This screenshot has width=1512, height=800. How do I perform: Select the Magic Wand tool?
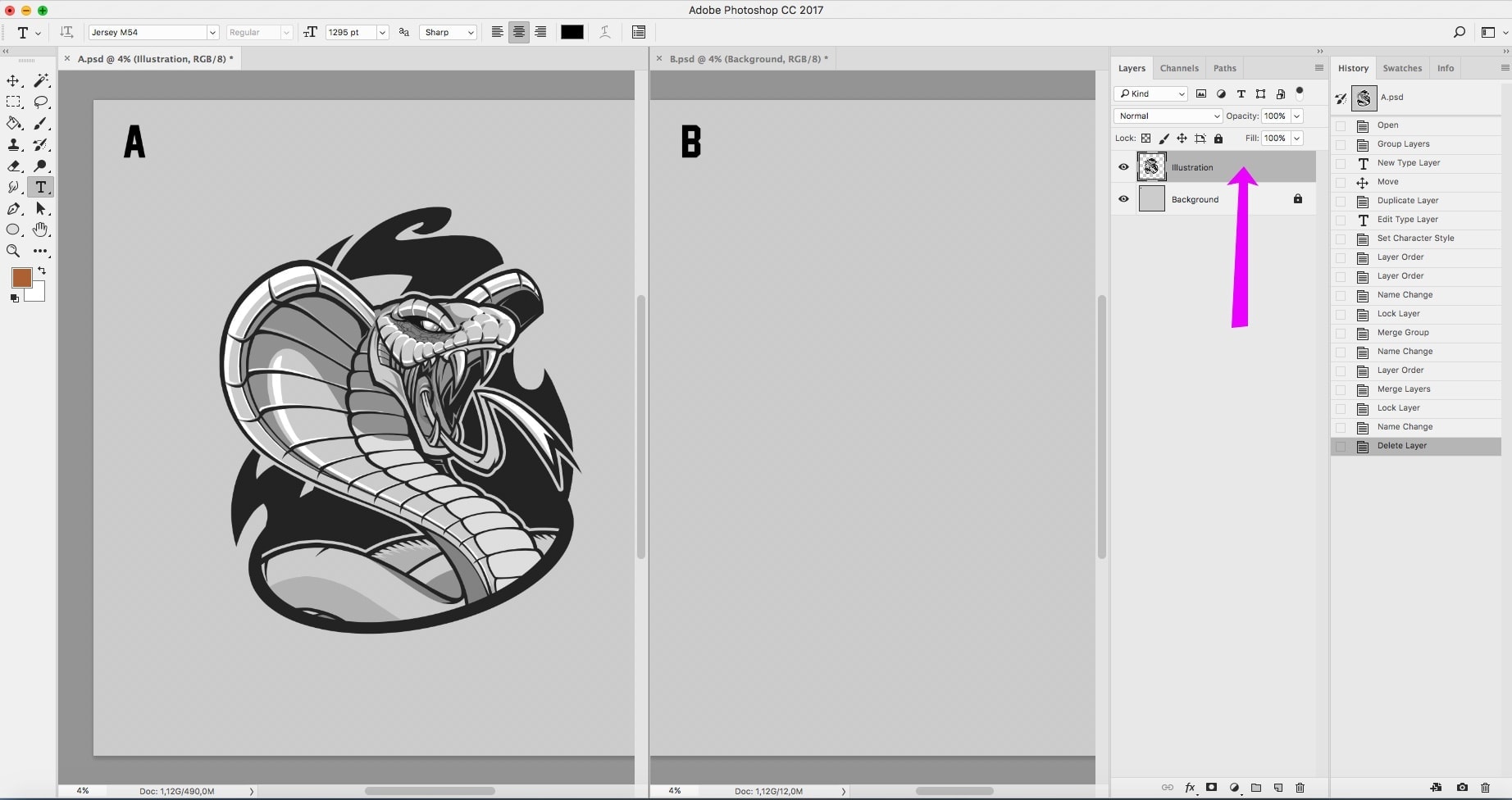tap(41, 81)
